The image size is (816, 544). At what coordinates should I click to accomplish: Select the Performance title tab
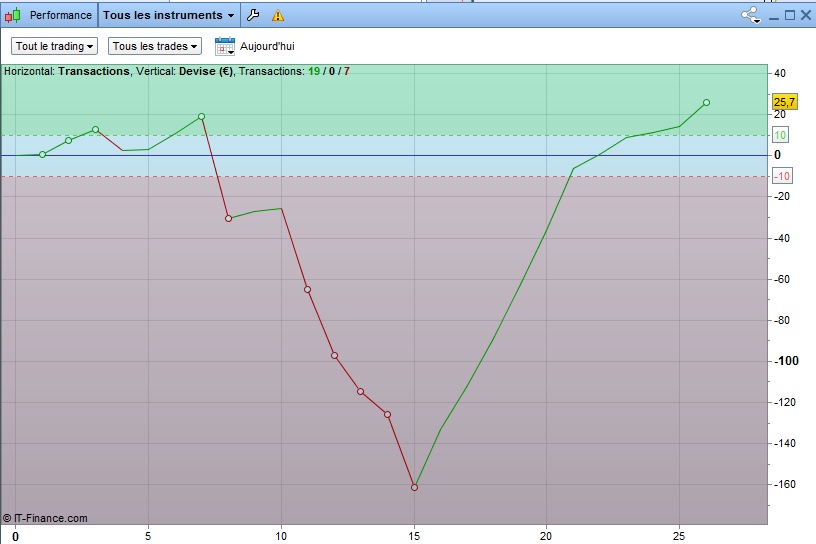60,15
